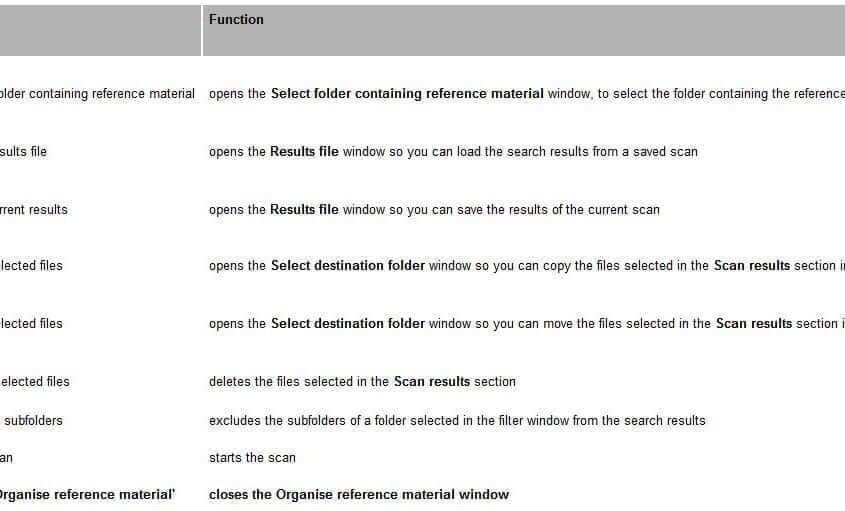This screenshot has width=845, height=511.
Task: Click 'Scan results' bold text in the move row
Action: tap(753, 323)
